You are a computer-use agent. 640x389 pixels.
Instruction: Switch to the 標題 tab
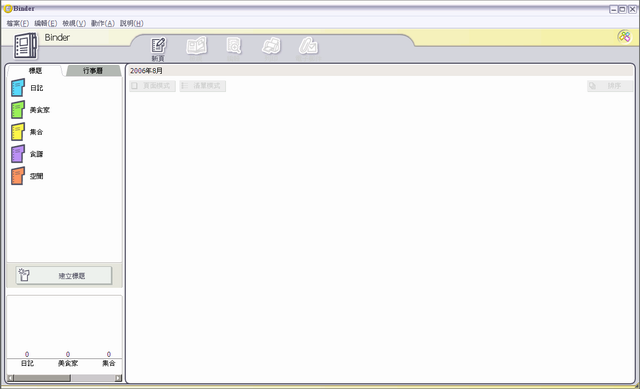[35, 71]
